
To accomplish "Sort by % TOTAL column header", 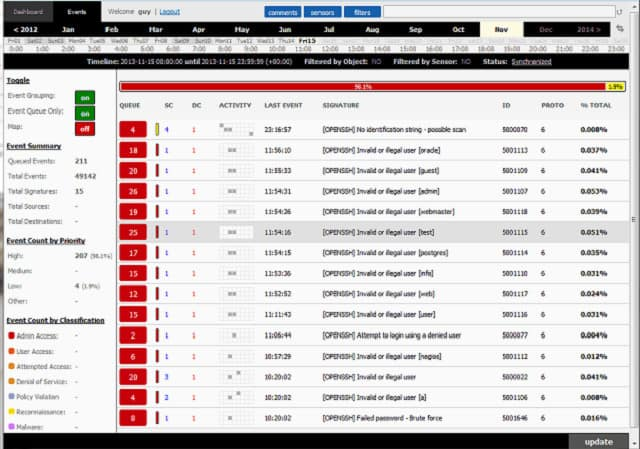I will point(596,105).
